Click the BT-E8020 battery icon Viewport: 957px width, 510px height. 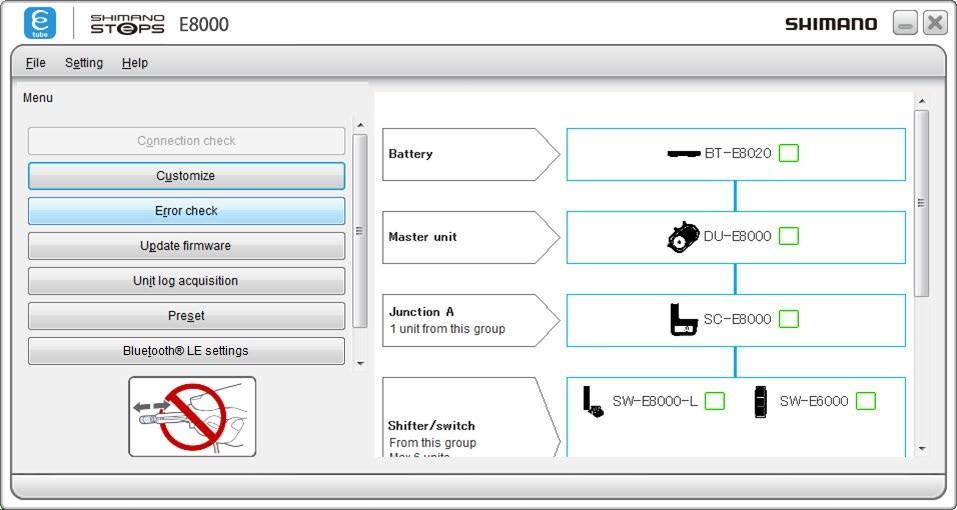[684, 154]
